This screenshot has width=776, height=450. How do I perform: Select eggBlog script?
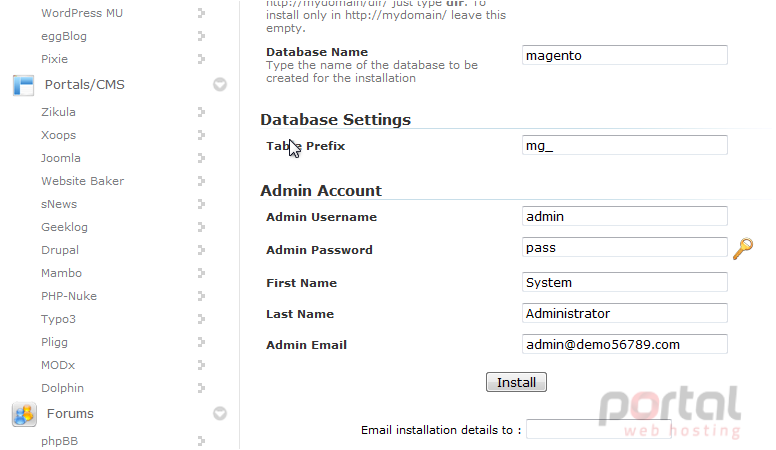[64, 36]
